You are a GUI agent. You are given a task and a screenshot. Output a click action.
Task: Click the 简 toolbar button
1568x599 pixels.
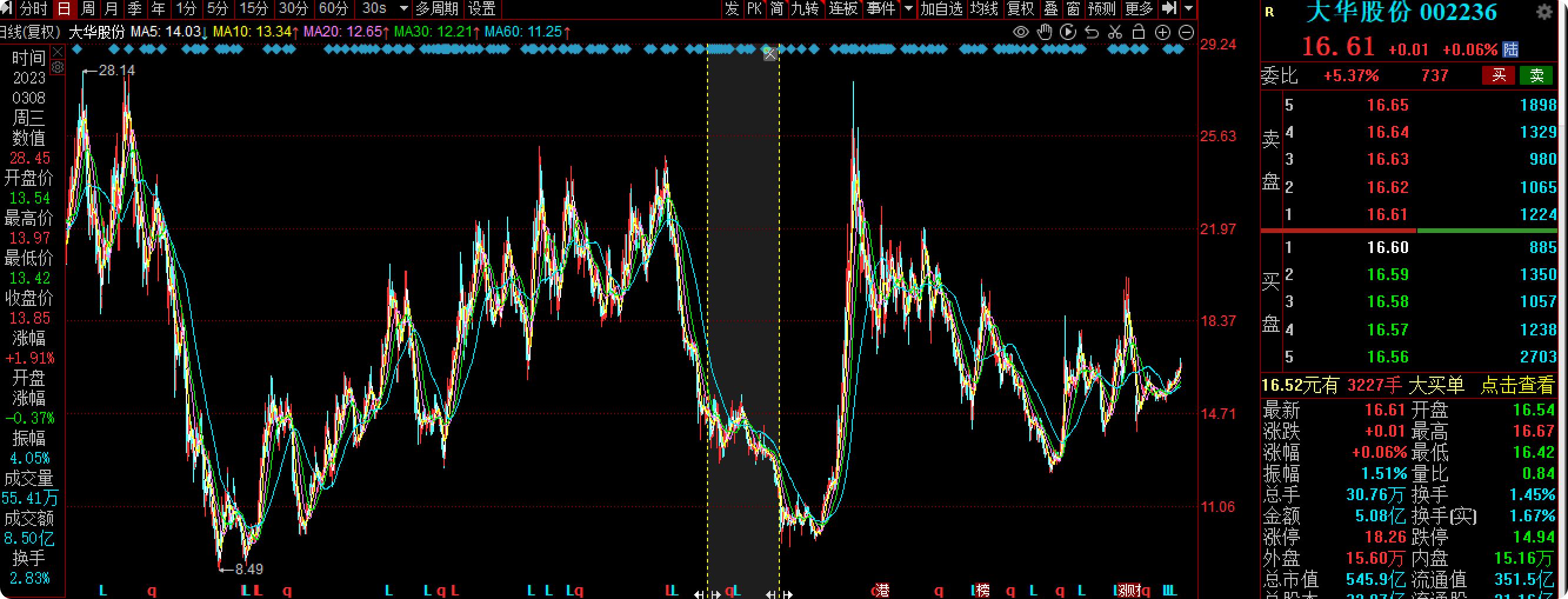click(x=777, y=8)
